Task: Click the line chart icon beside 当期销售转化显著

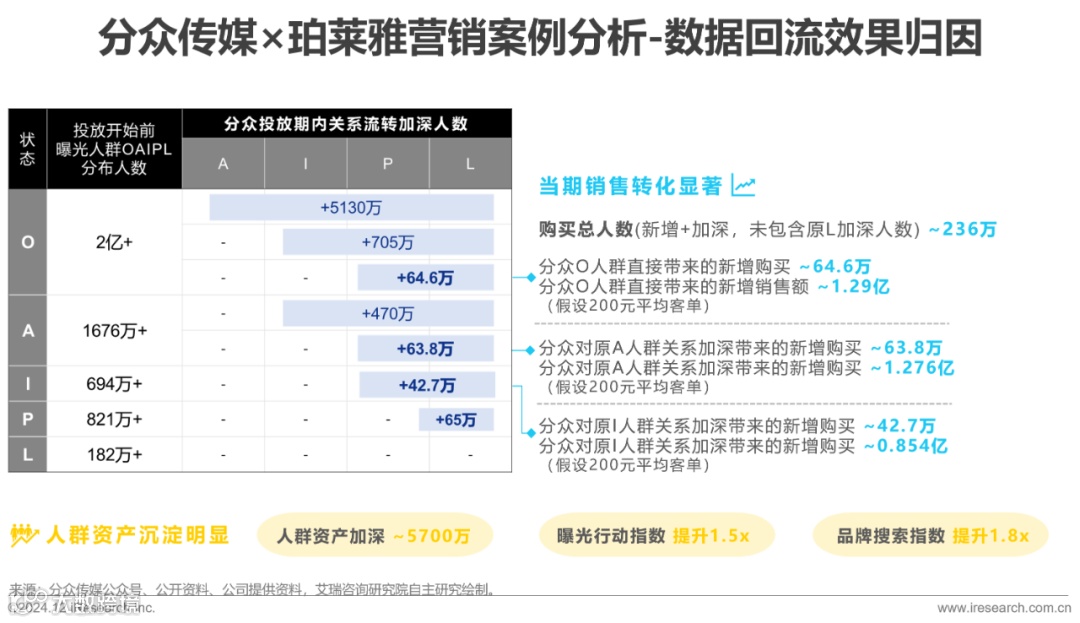Action: (743, 186)
